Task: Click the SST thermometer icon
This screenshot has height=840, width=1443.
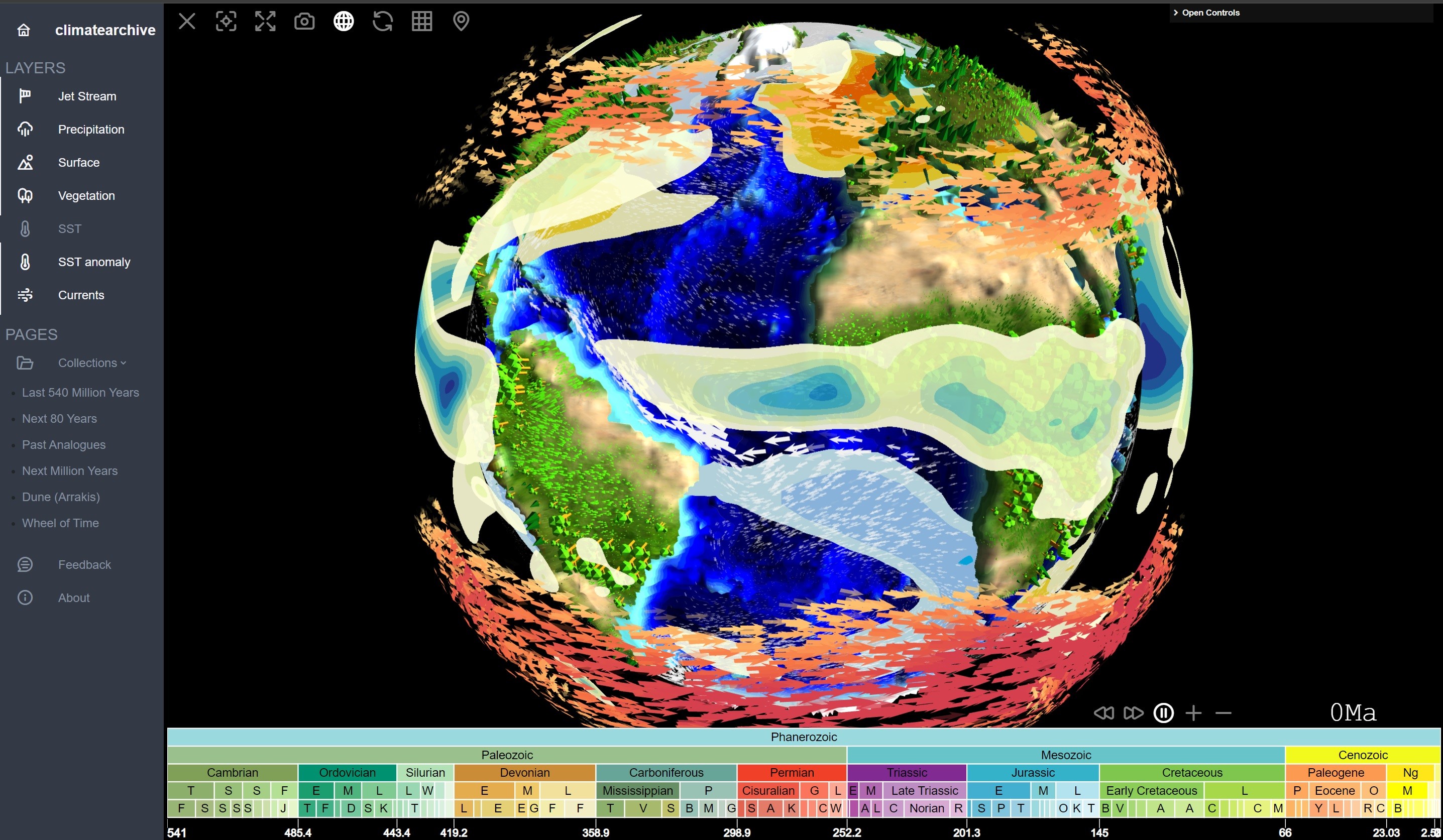Action: [25, 229]
